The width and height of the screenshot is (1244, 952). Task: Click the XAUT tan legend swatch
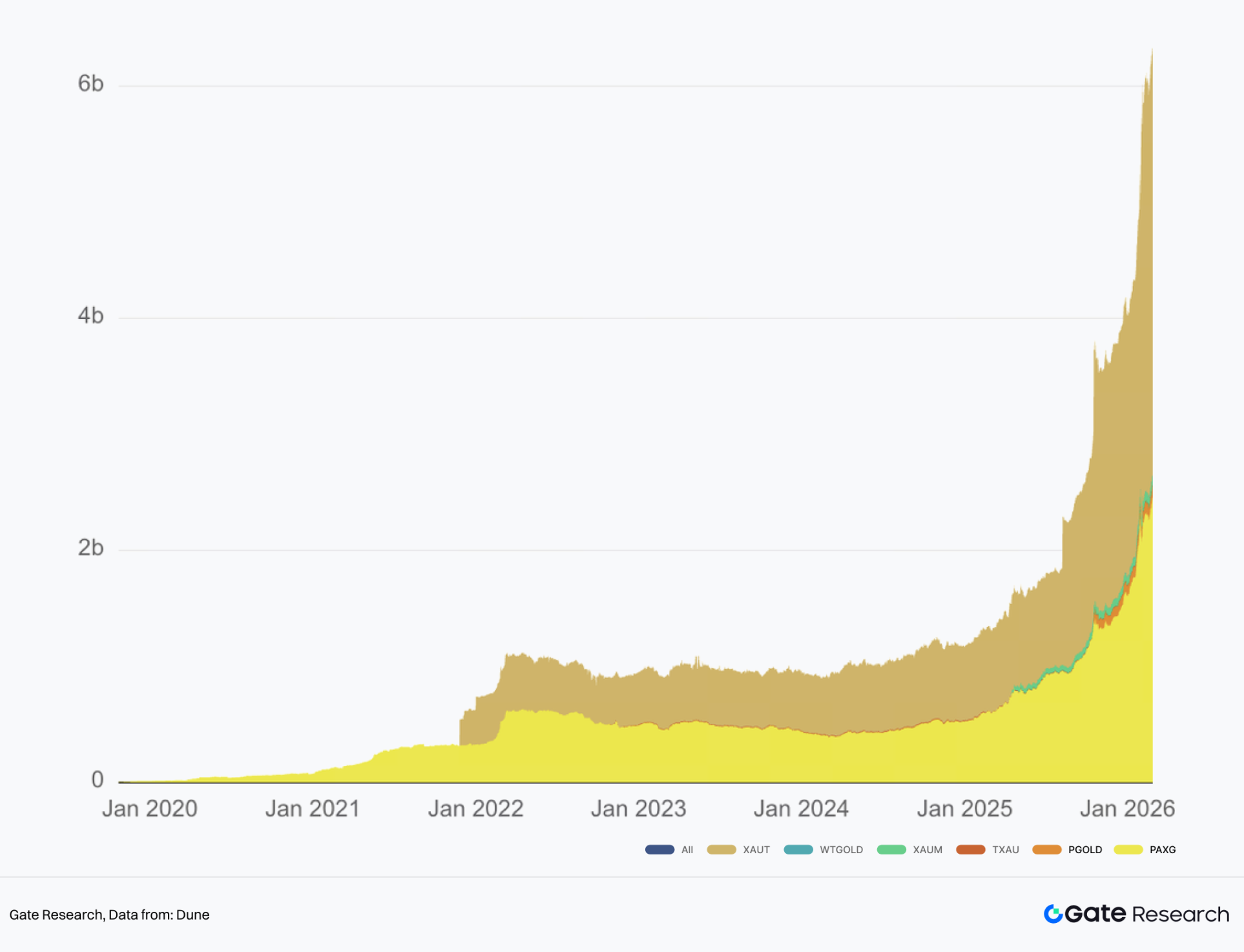click(721, 849)
